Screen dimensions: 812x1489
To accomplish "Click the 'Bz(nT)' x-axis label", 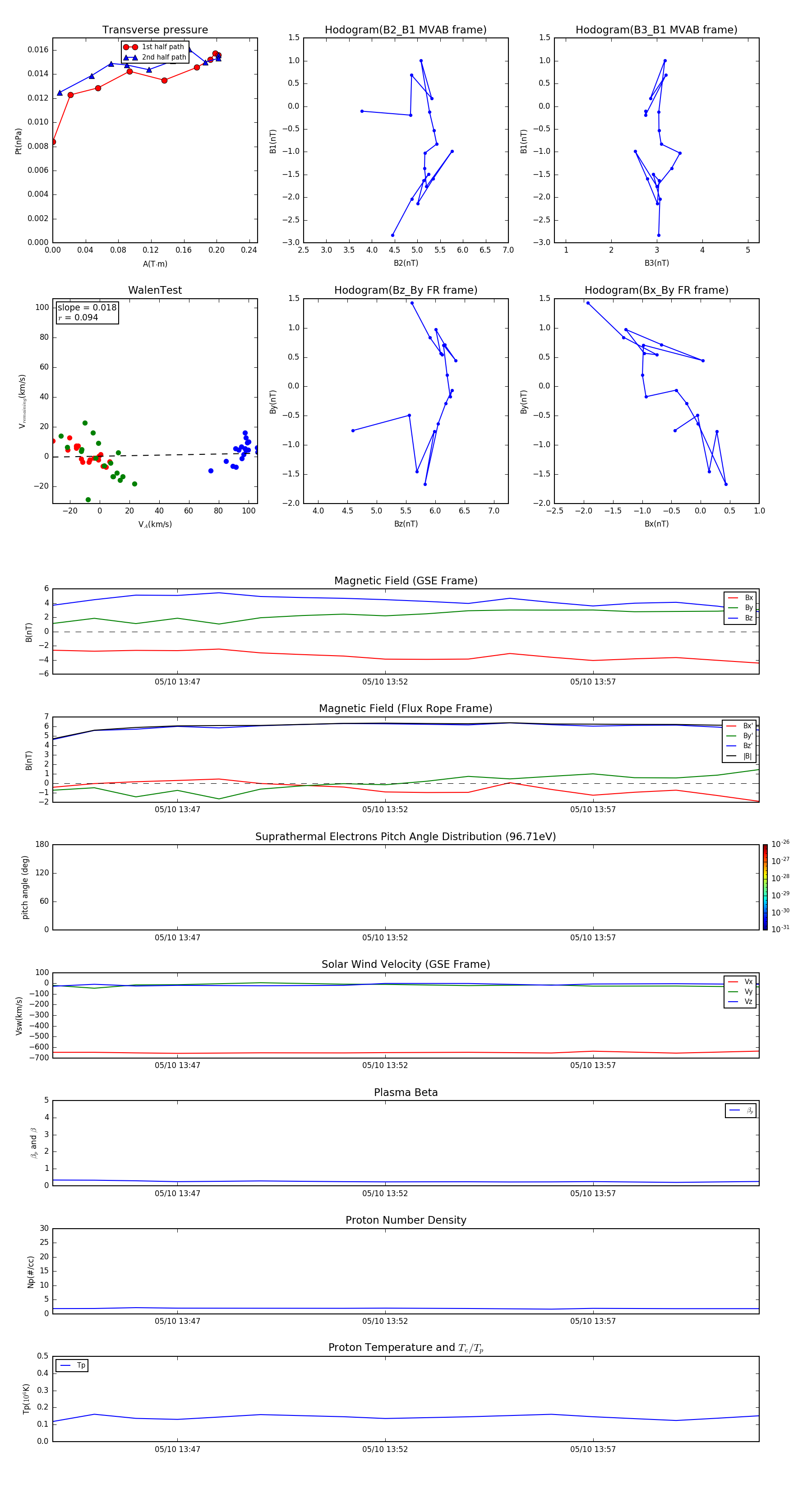I will coord(406,524).
